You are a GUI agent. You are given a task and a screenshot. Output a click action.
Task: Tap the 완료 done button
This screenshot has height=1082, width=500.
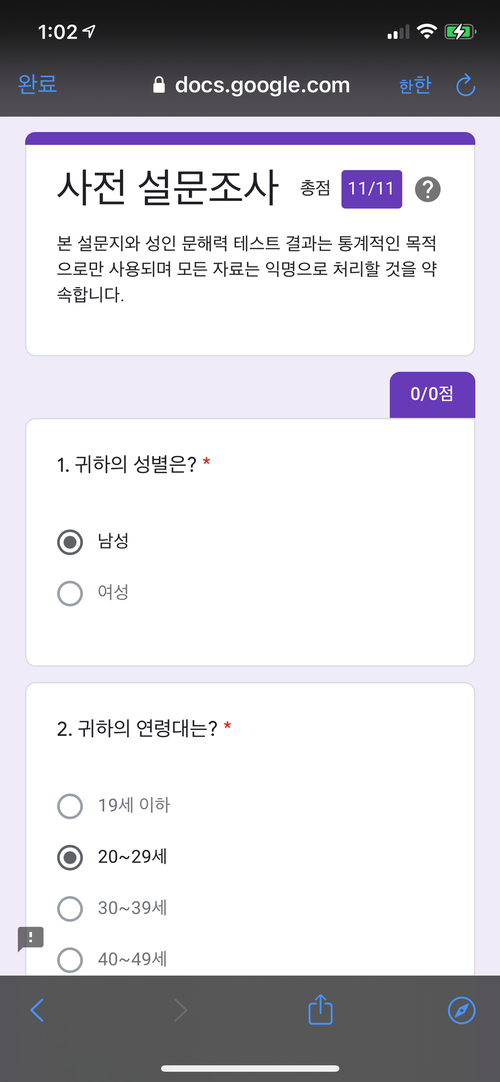pyautogui.click(x=37, y=85)
